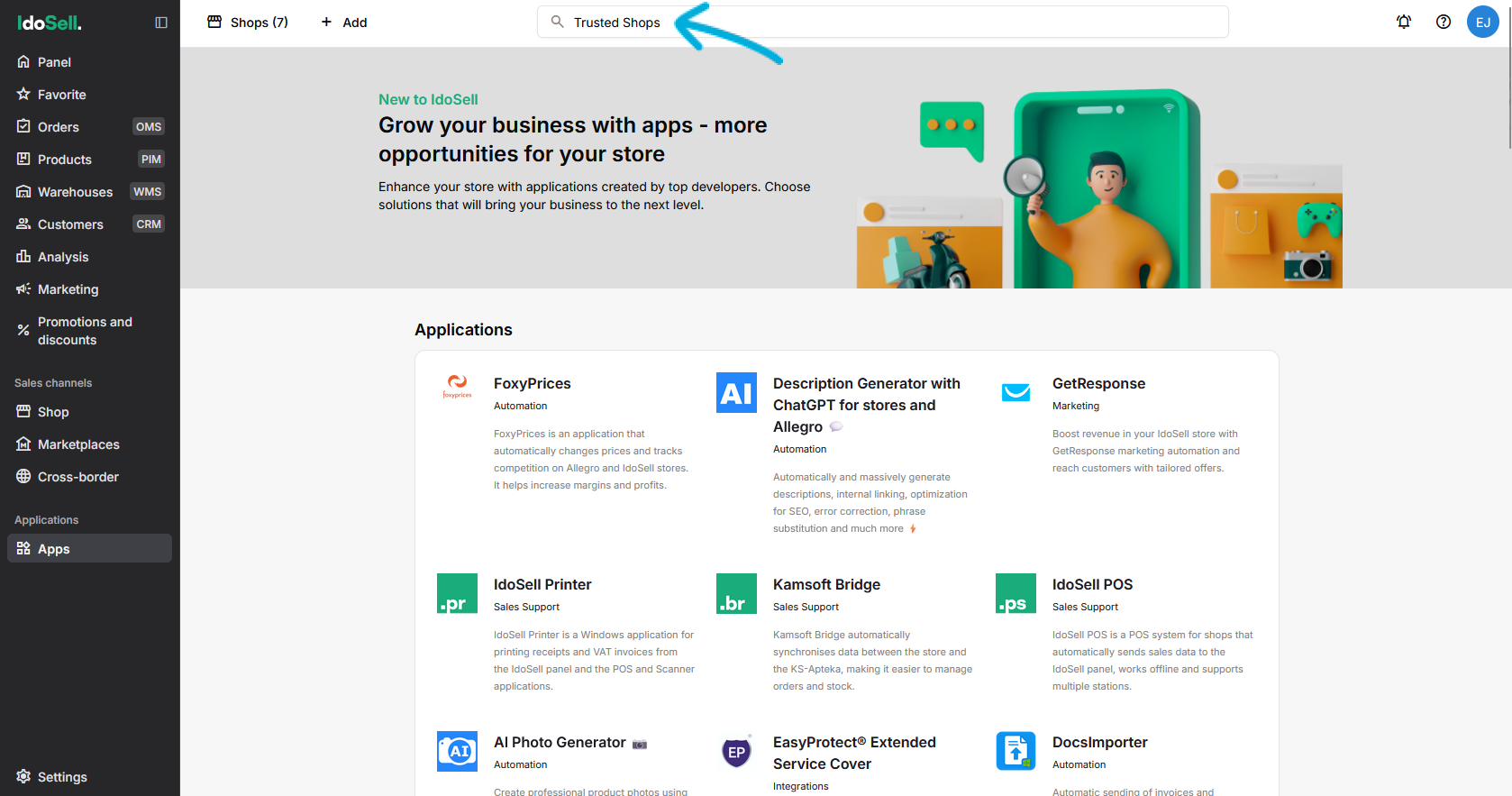Open the Products menu item
This screenshot has height=796, width=1512.
(89, 159)
